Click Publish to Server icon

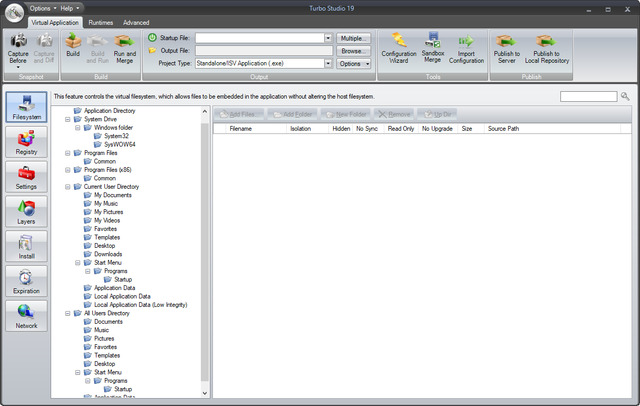(x=507, y=49)
